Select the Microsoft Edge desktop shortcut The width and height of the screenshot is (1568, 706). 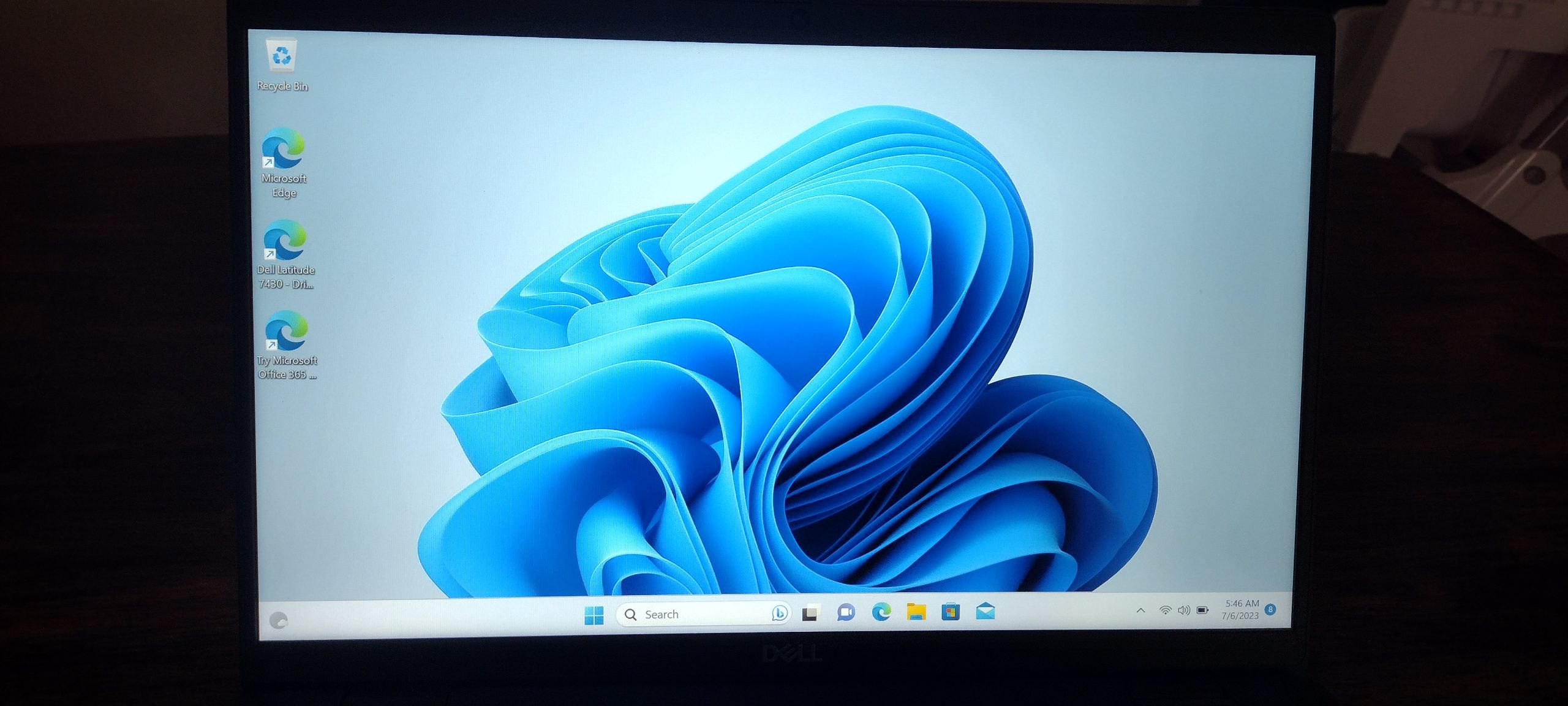point(283,162)
